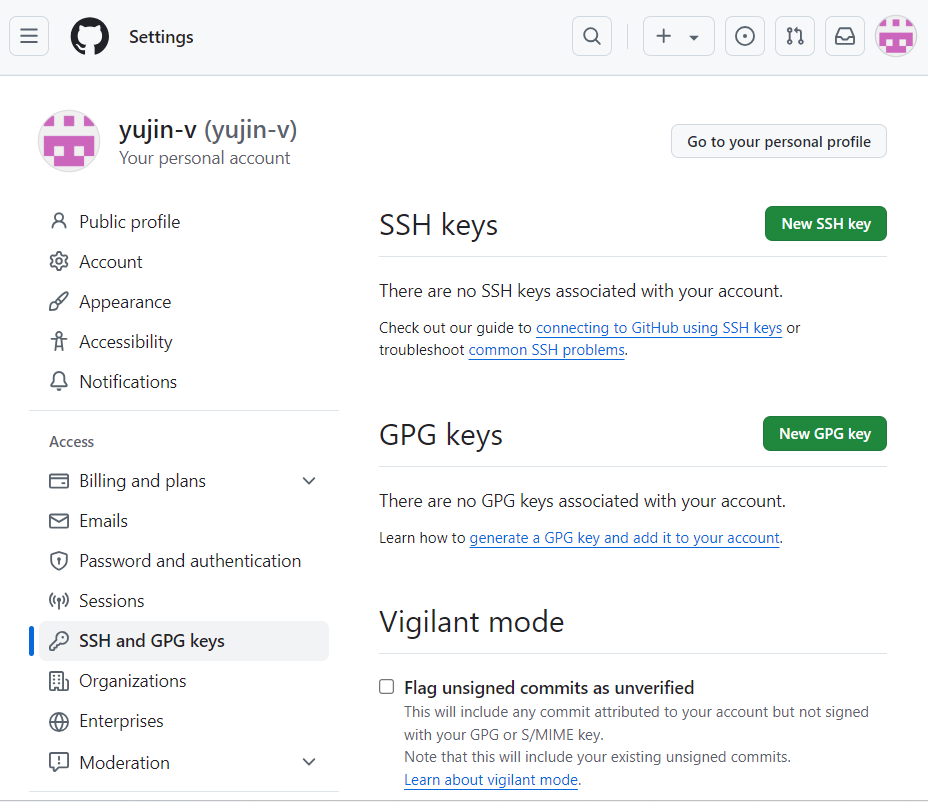928x802 pixels.
Task: Open the Pull requests icon
Action: coord(795,36)
